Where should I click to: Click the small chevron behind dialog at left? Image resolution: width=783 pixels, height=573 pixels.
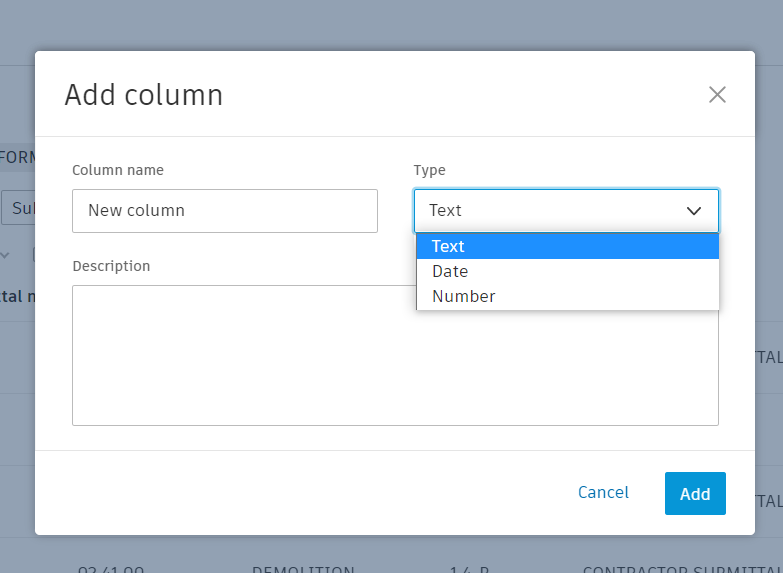pos(5,255)
